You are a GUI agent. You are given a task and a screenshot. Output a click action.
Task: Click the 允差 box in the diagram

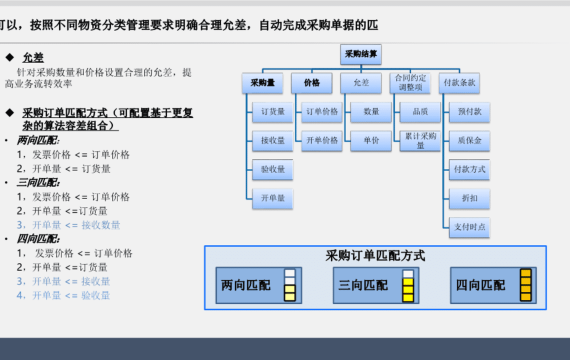pyautogui.click(x=361, y=83)
